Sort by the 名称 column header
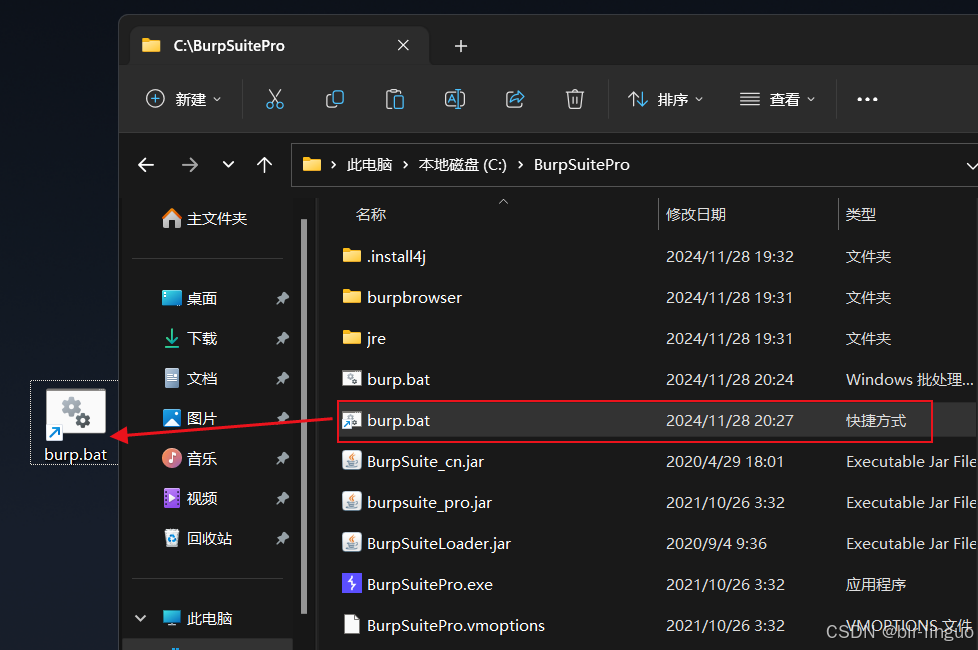Viewport: 978px width, 650px height. point(370,215)
